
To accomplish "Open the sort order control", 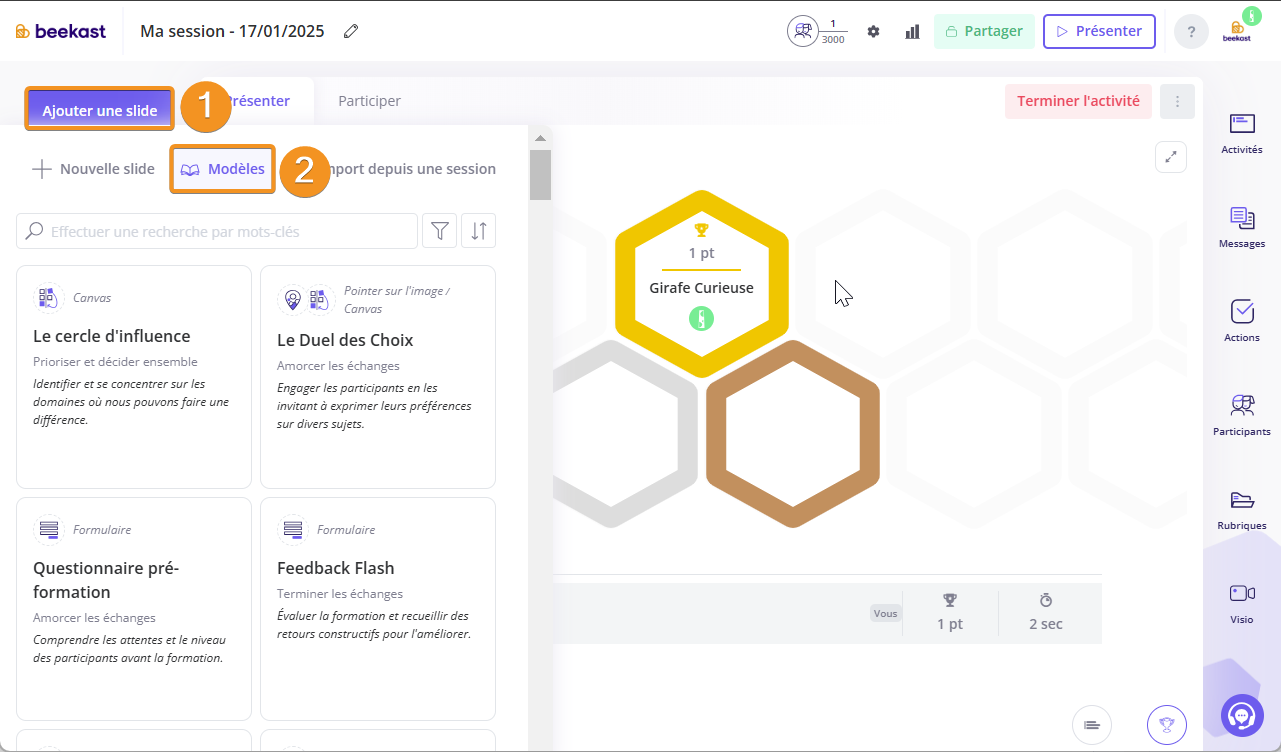I will click(x=479, y=231).
